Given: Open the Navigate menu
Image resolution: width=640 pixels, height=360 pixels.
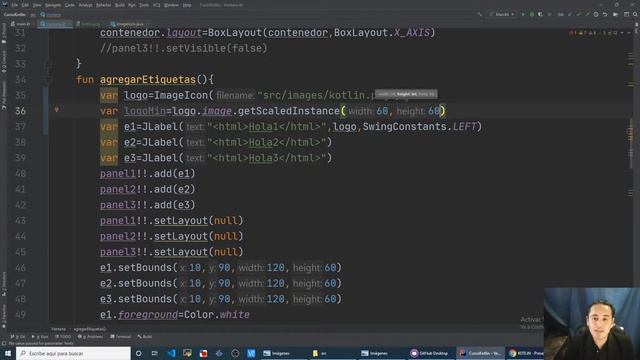Looking at the screenshot, I should coord(53,5).
